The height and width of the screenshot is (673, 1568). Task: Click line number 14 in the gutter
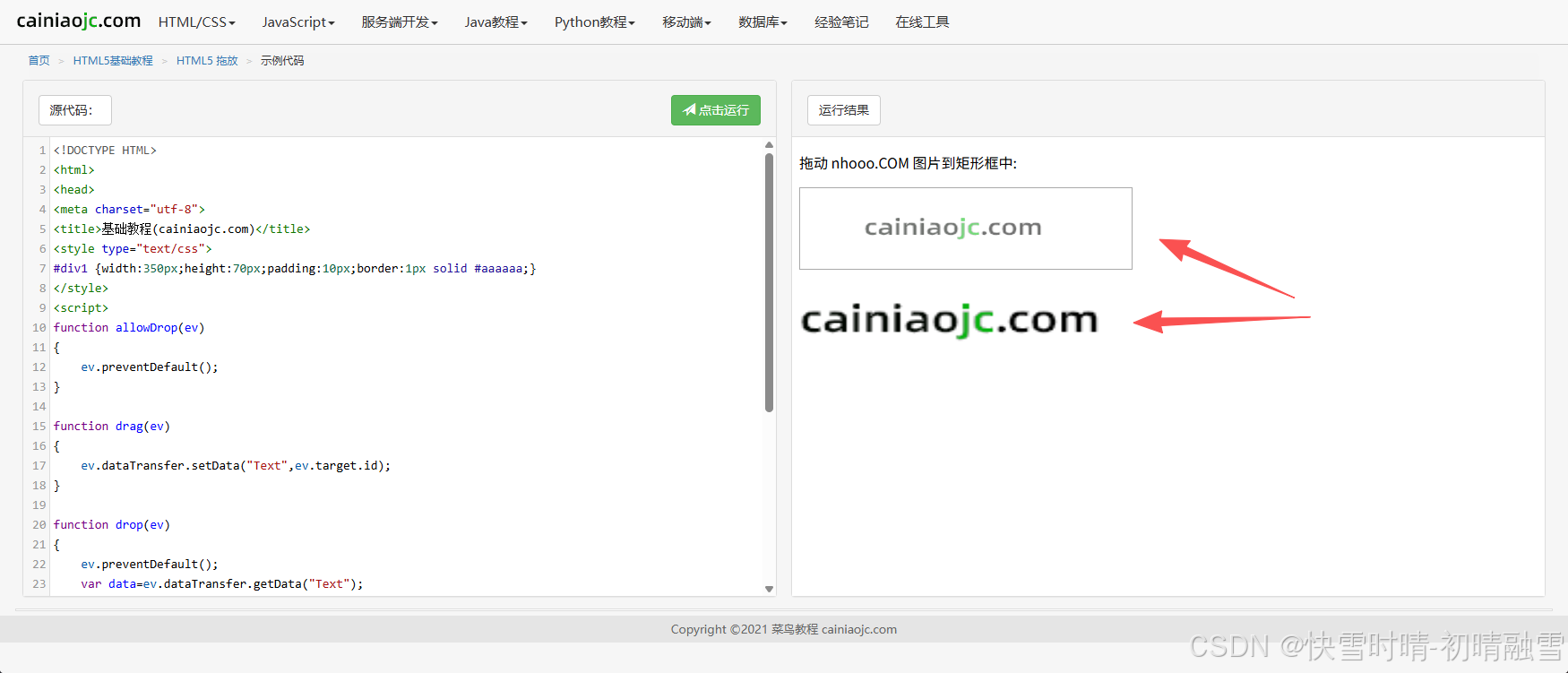click(x=39, y=407)
